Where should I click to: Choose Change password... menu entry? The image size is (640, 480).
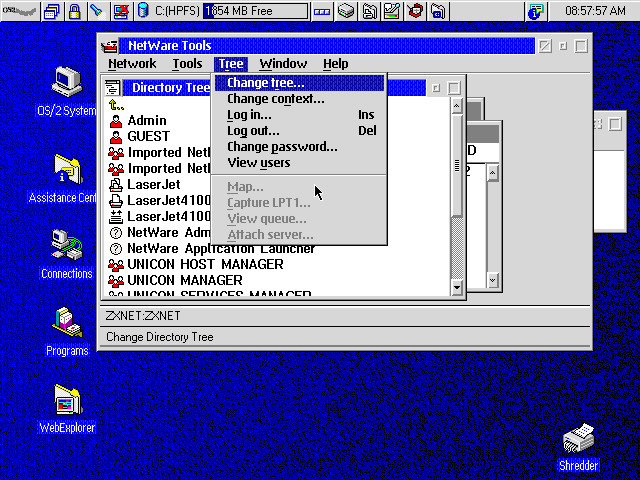[x=299, y=147]
